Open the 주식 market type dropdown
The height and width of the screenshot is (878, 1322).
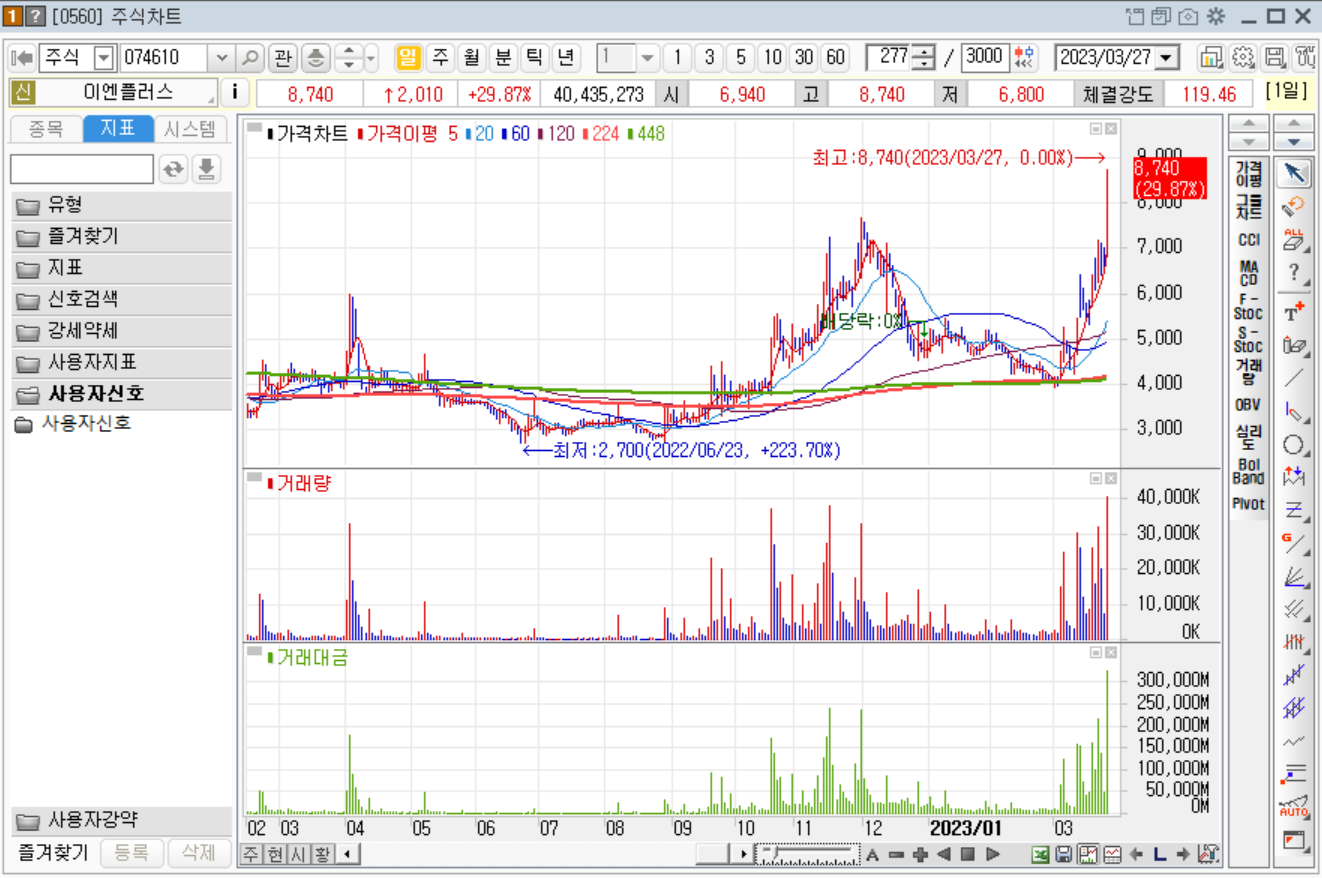tap(105, 58)
